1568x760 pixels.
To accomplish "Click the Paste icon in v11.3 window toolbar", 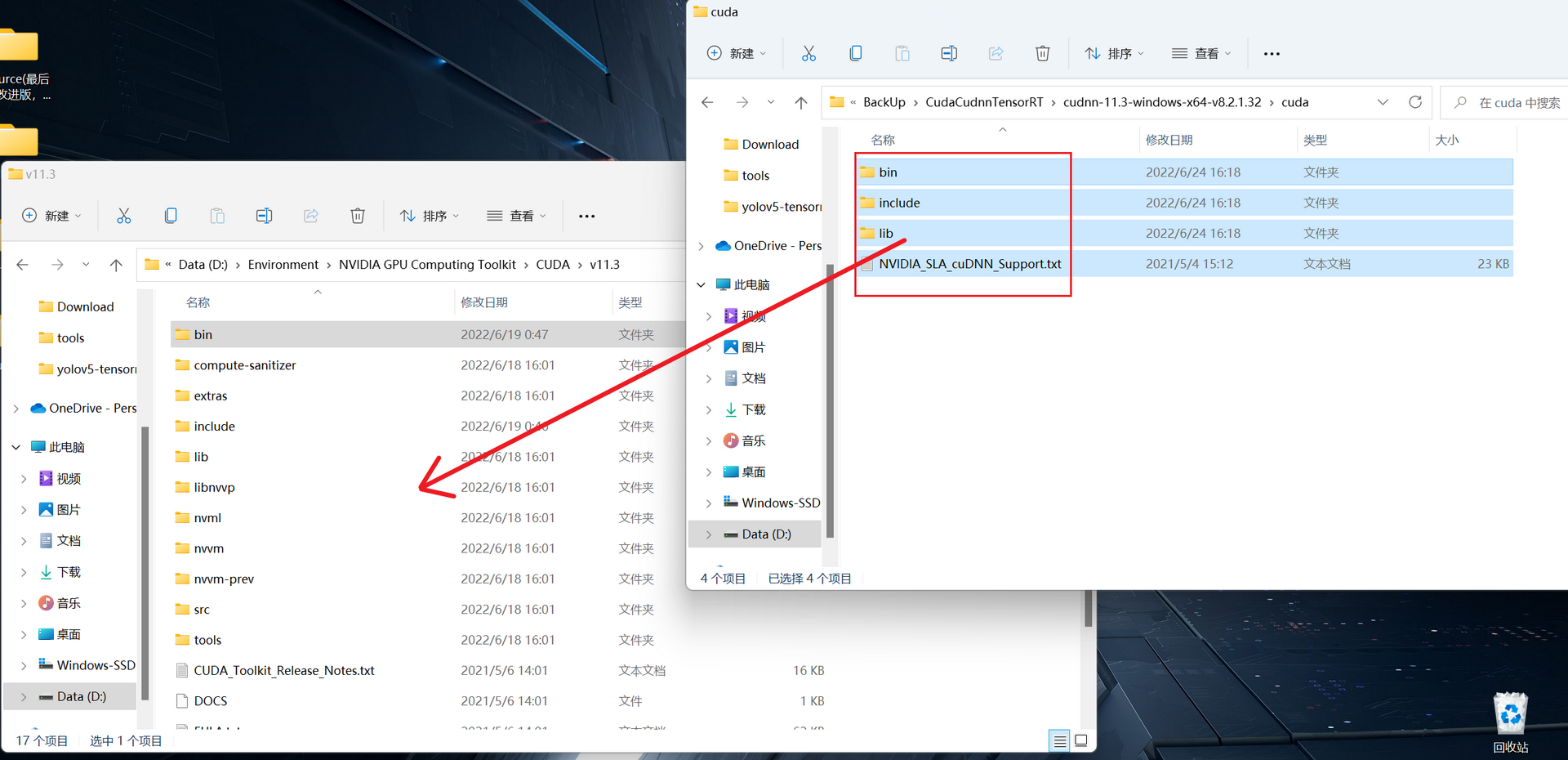I will click(217, 216).
